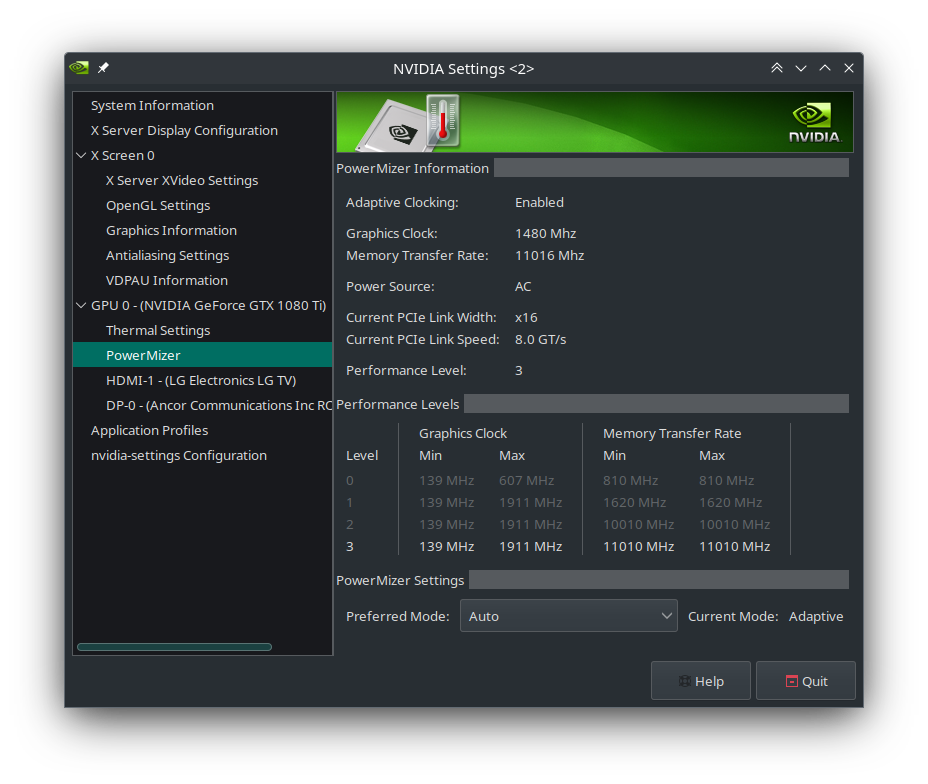The height and width of the screenshot is (784, 928).
Task: Click the PowerMizer Settings heading
Action: (x=400, y=580)
